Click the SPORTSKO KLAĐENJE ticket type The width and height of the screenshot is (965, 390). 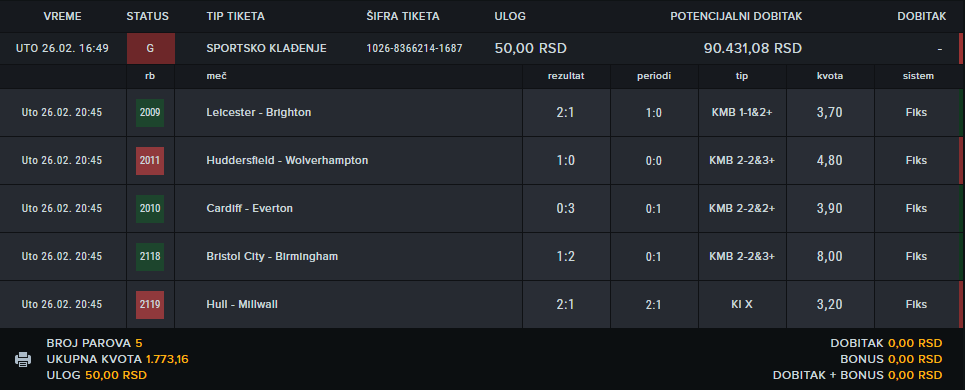(266, 49)
